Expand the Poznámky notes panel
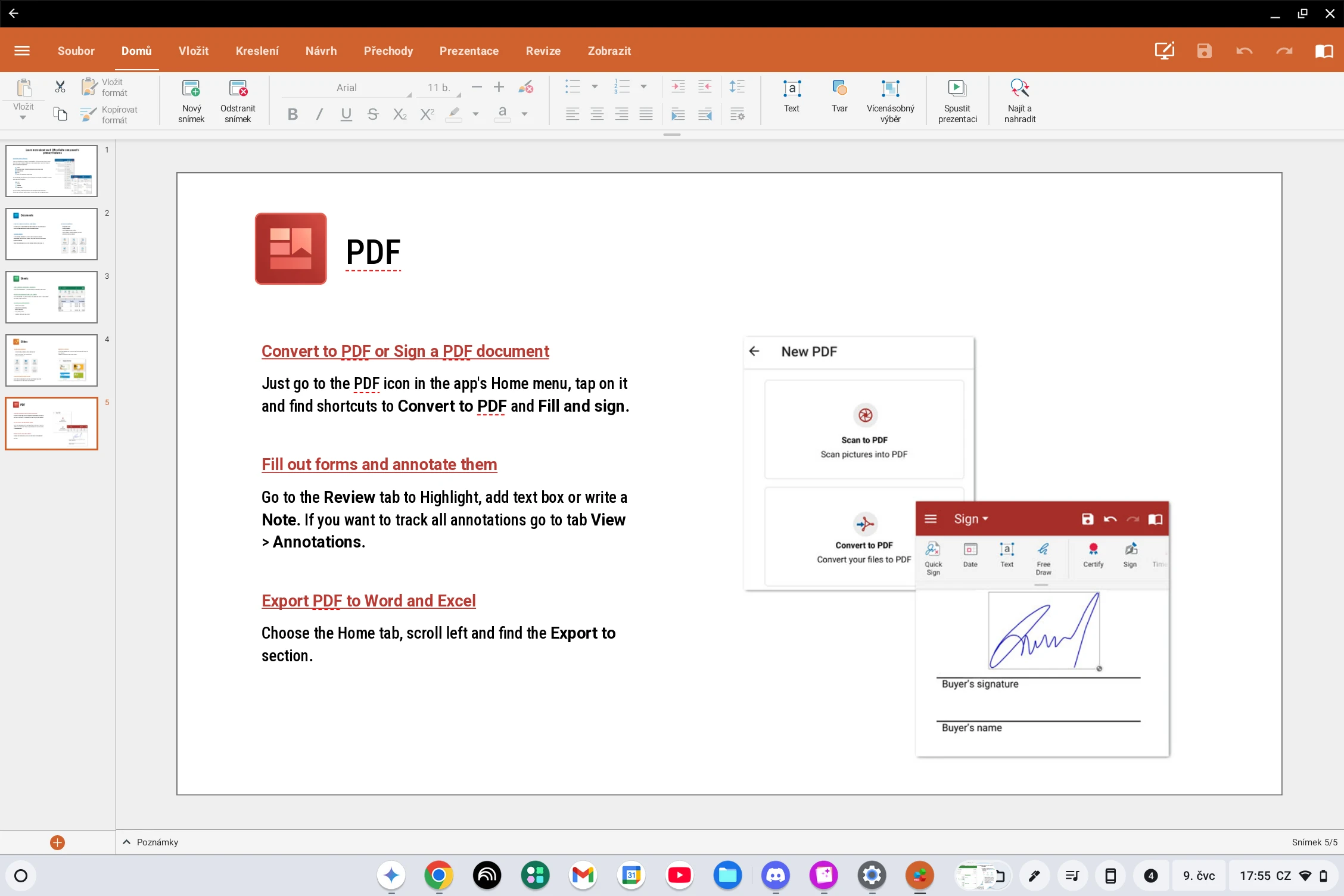The width and height of the screenshot is (1344, 896). click(150, 842)
